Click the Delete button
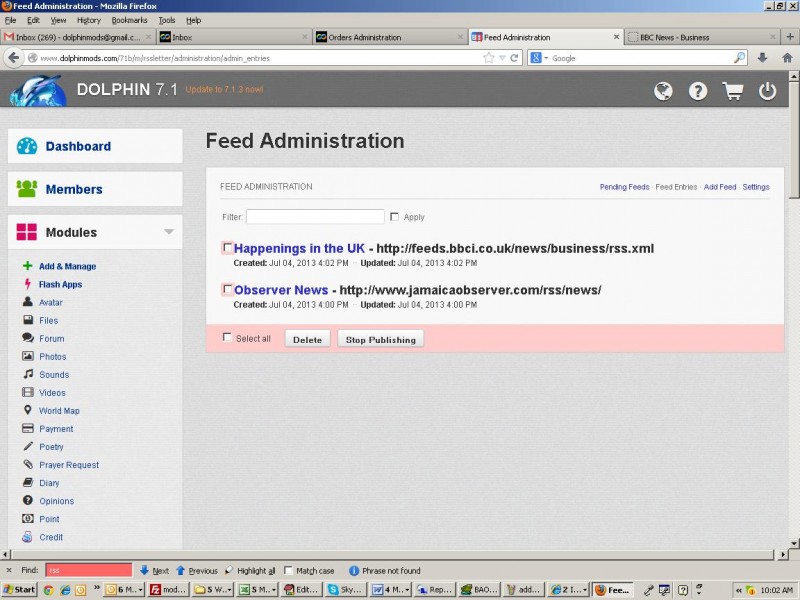 (307, 339)
